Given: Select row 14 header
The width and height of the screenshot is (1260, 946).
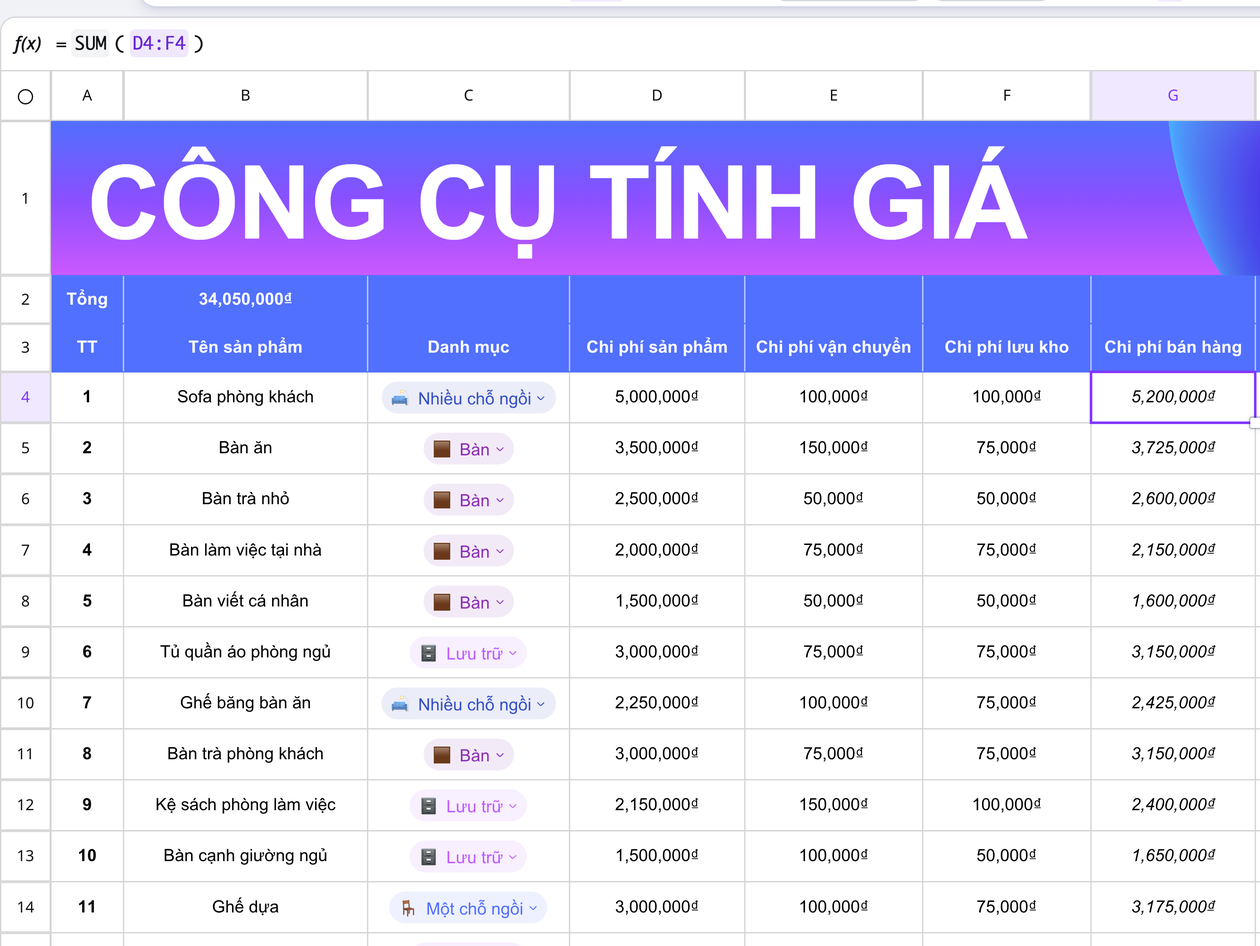Looking at the screenshot, I should click(25, 907).
